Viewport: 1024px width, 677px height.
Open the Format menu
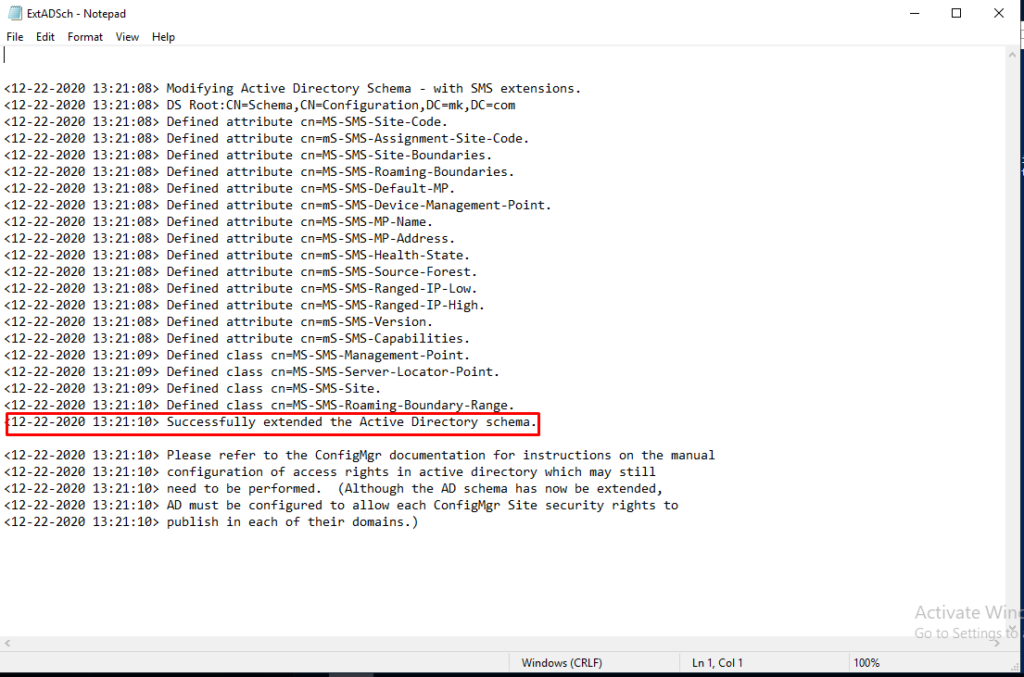85,37
